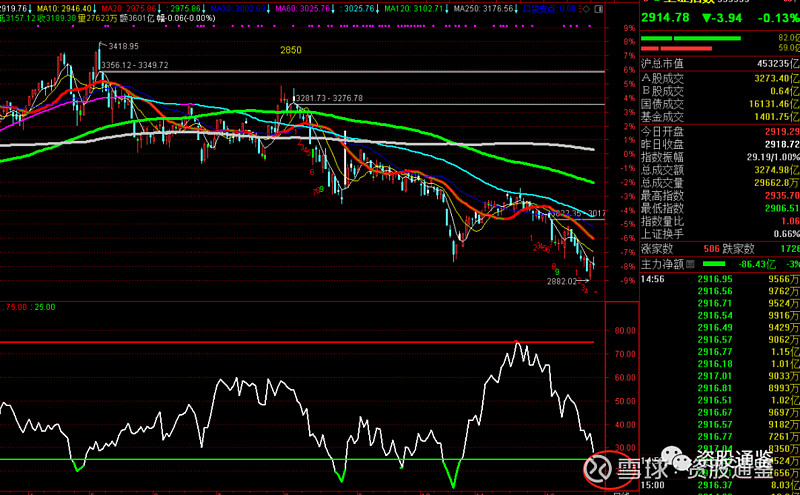Screen dimensions: 800x495
Task: Click the 14:56 tick trade row
Action: click(x=656, y=280)
